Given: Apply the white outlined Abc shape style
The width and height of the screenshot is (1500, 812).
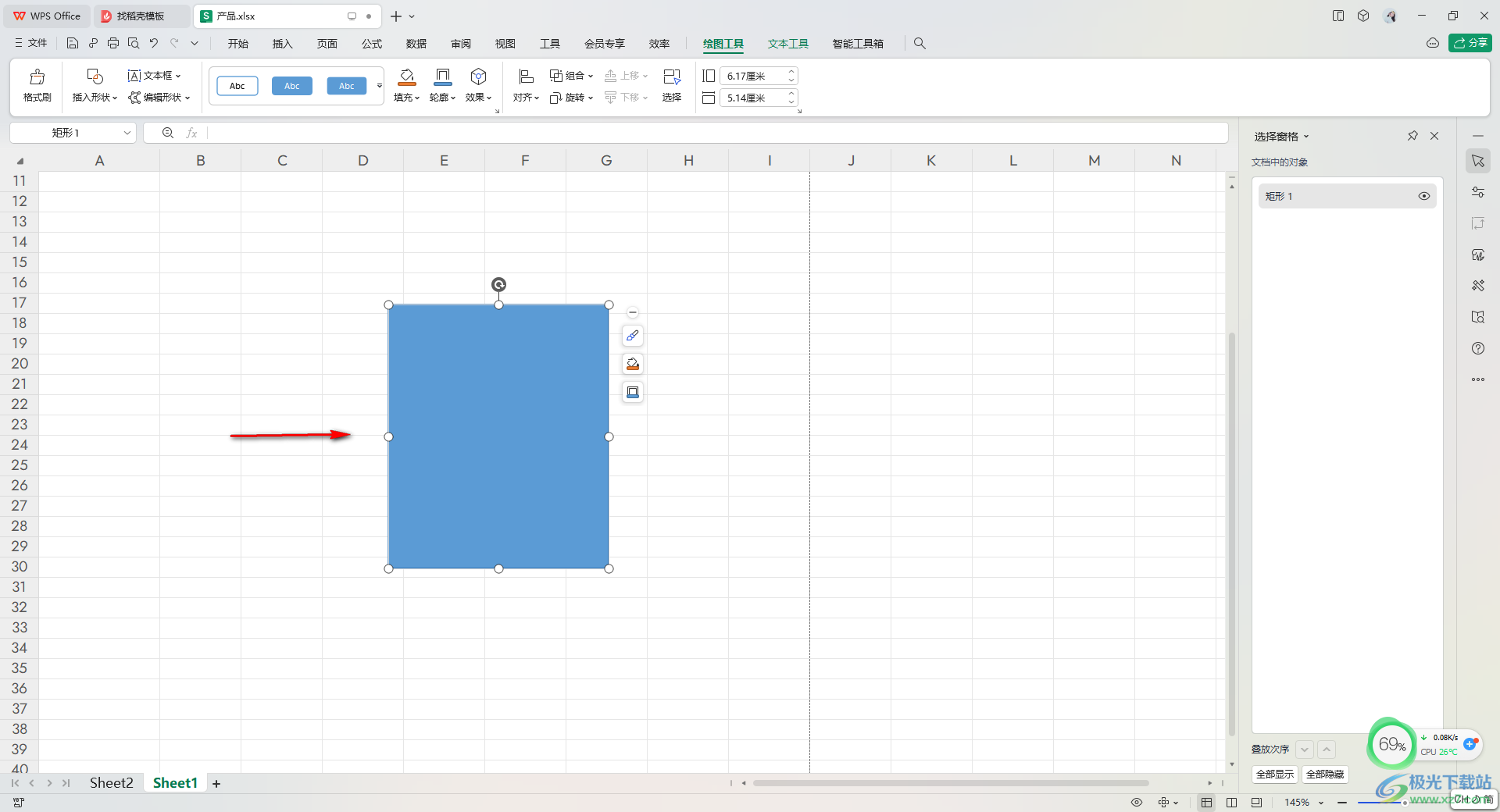Looking at the screenshot, I should 237,86.
